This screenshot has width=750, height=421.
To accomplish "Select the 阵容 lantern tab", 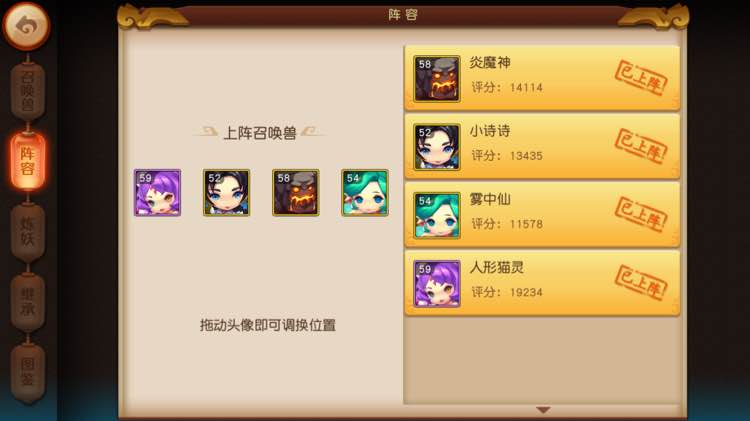I will (28, 161).
